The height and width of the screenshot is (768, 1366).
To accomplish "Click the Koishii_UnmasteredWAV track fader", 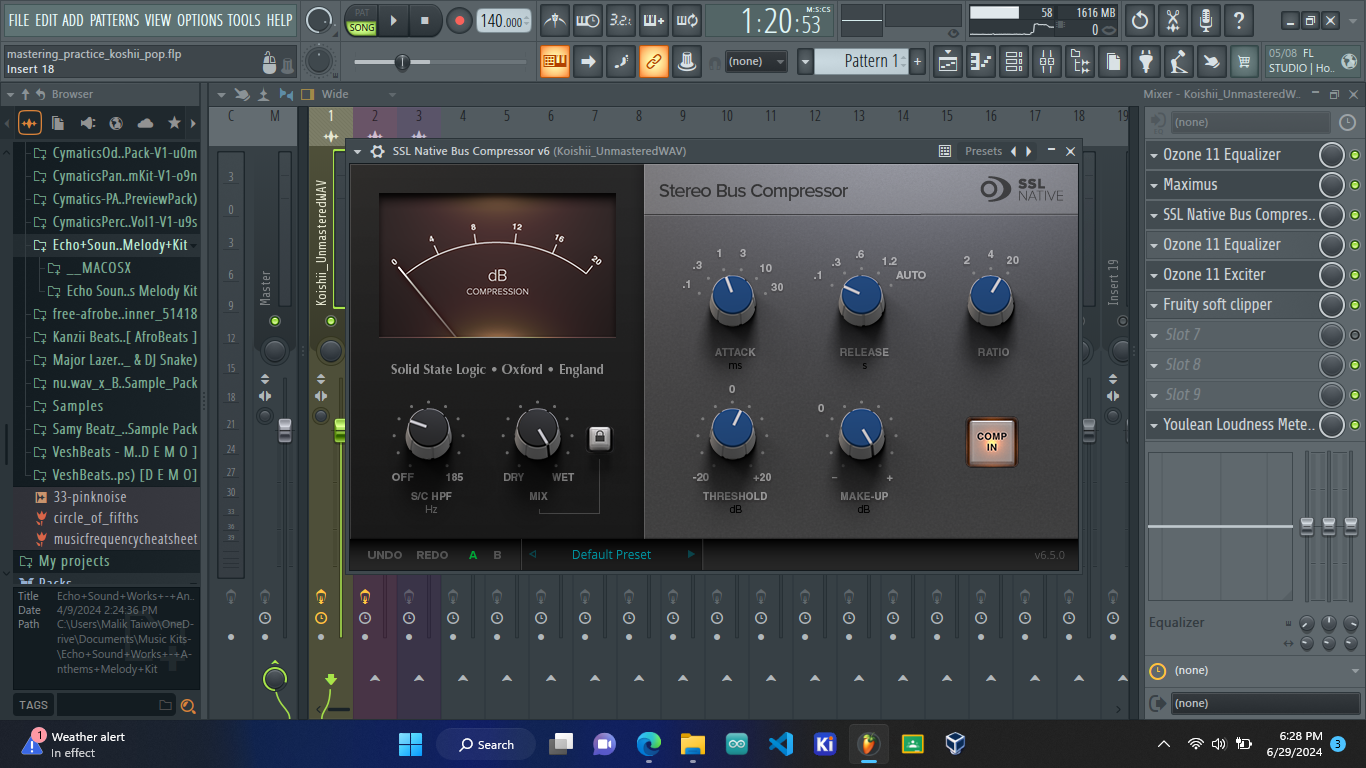I will tap(339, 429).
